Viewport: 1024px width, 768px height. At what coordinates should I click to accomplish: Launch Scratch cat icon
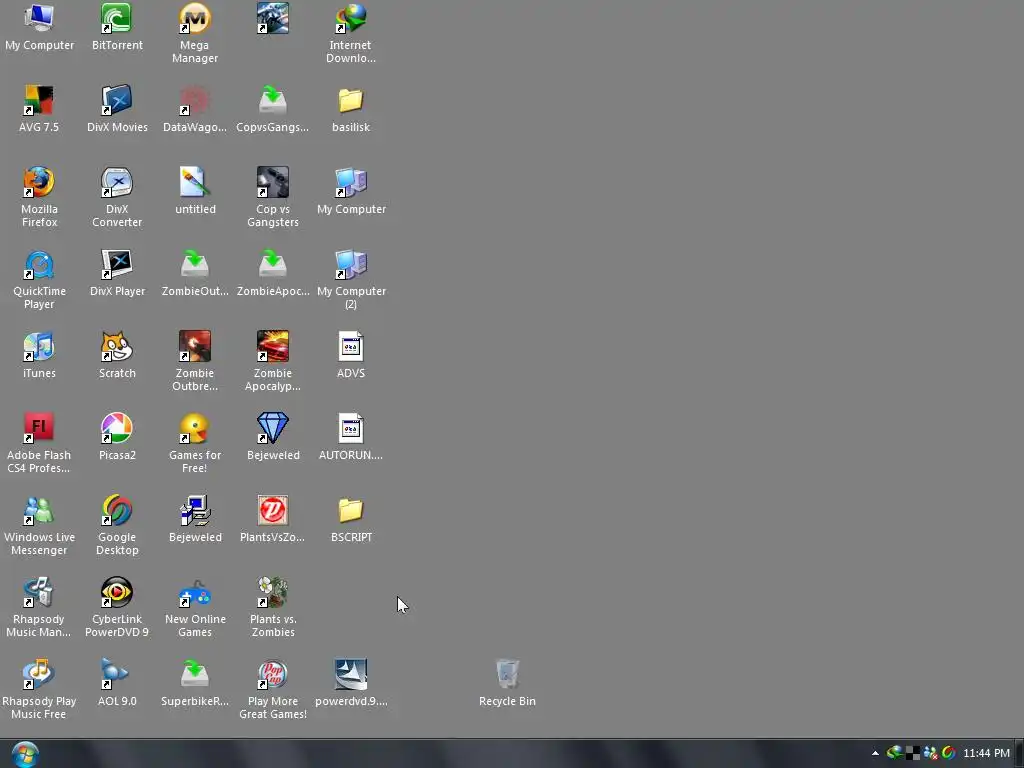(x=117, y=355)
